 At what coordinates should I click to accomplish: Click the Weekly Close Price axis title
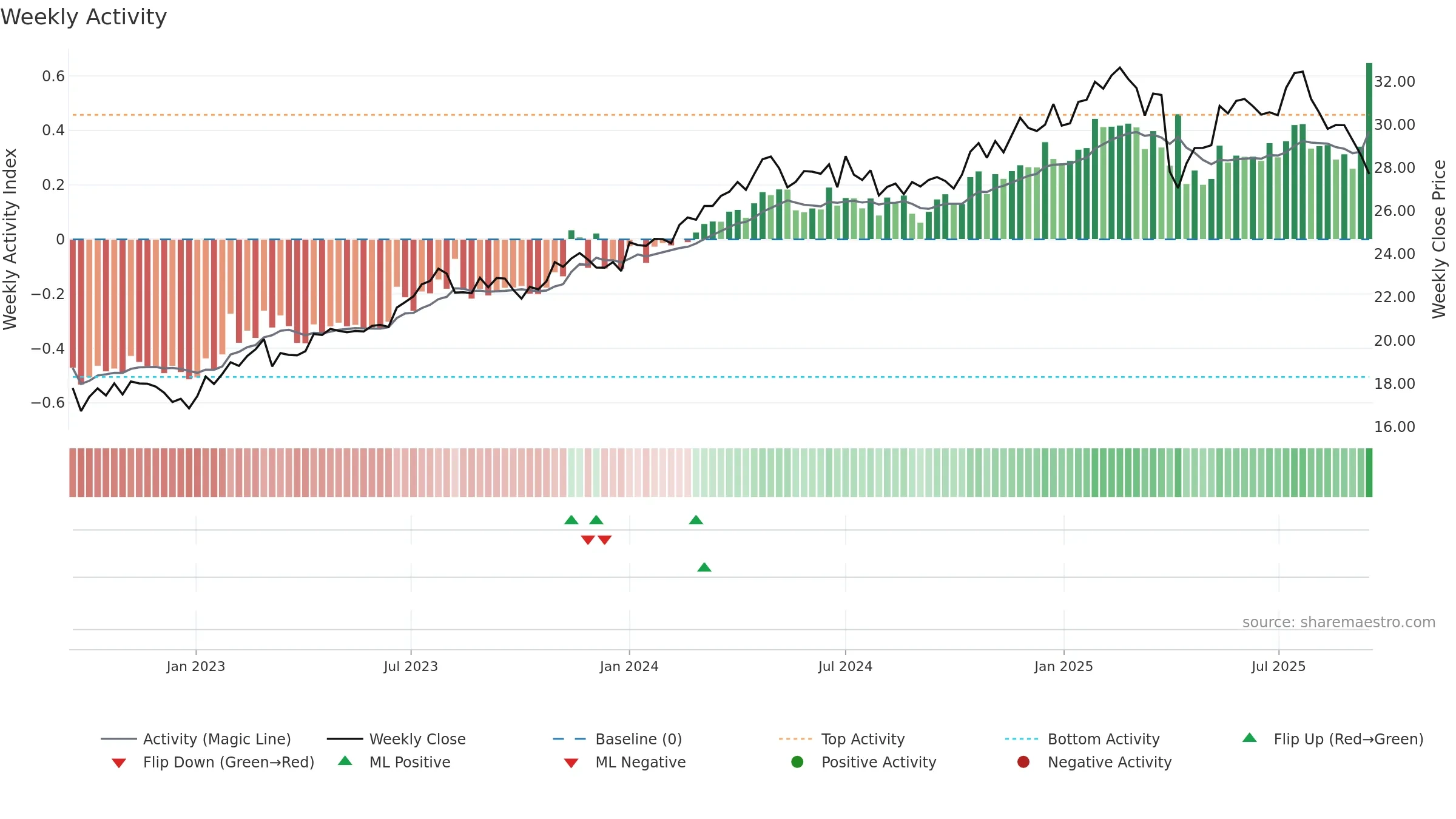[1439, 239]
